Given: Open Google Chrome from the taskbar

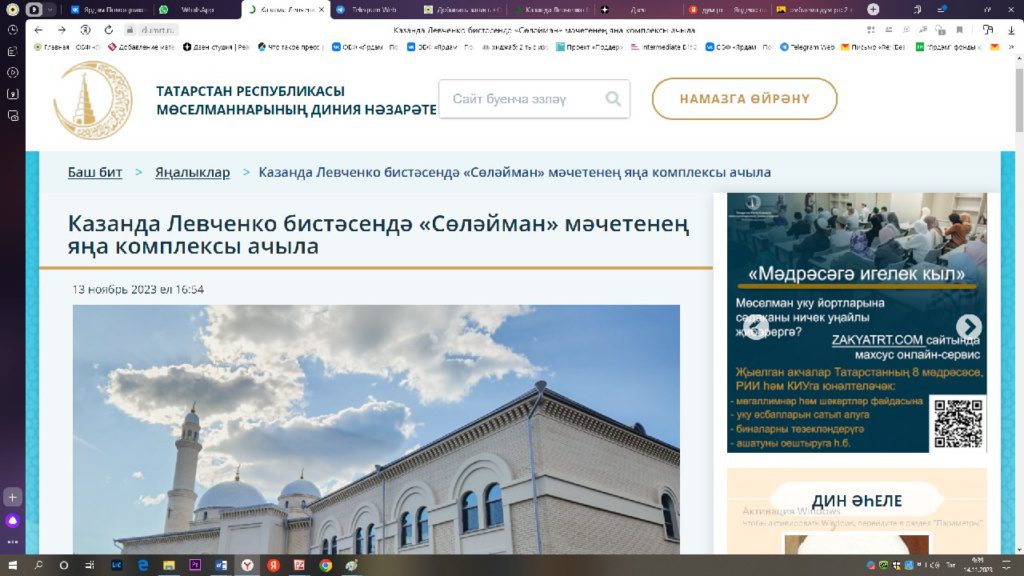Looking at the screenshot, I should 325,565.
